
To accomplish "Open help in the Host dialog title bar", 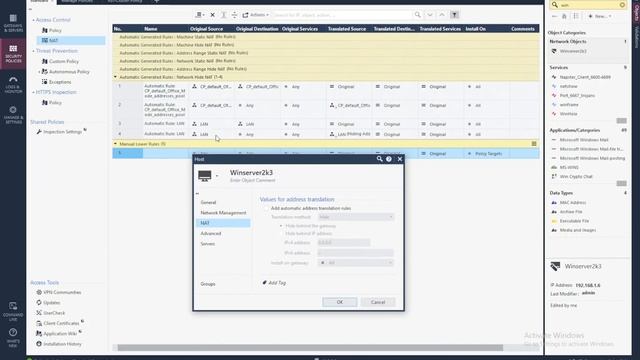I will pos(389,159).
